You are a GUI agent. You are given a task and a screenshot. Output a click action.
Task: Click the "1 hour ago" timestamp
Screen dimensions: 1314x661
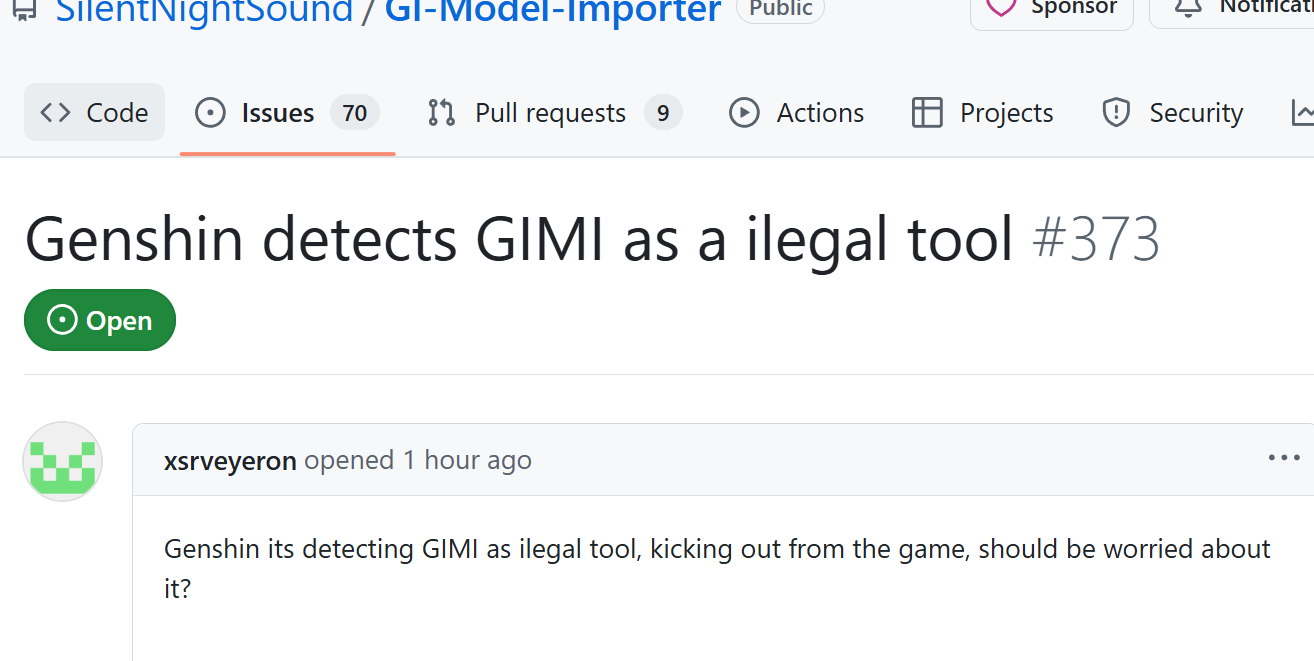(x=467, y=460)
